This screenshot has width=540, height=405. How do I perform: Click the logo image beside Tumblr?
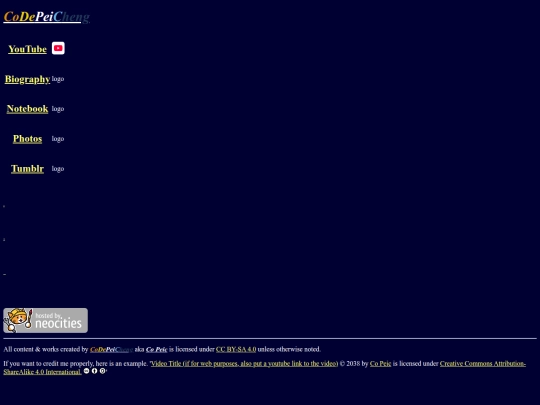pyautogui.click(x=58, y=169)
